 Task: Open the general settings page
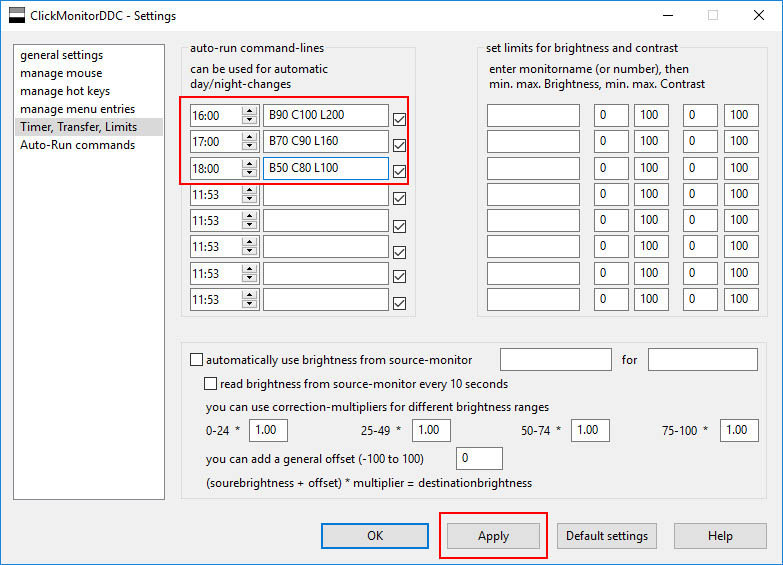click(x=61, y=55)
